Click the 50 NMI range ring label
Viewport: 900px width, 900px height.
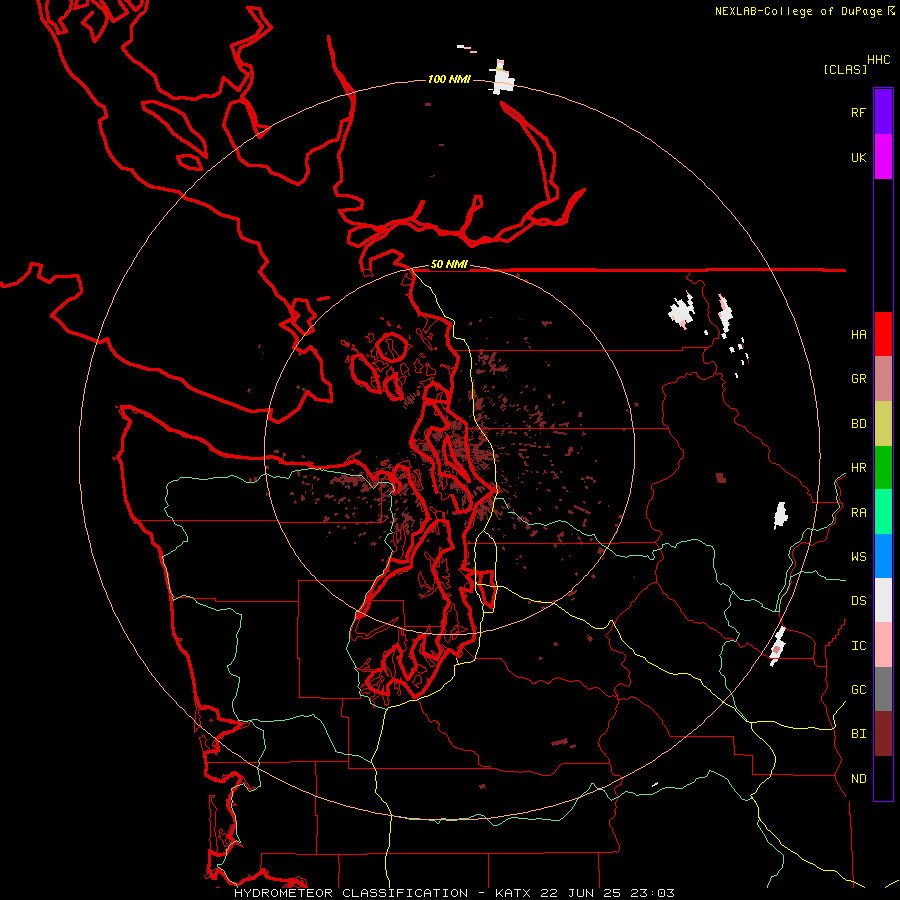click(449, 265)
